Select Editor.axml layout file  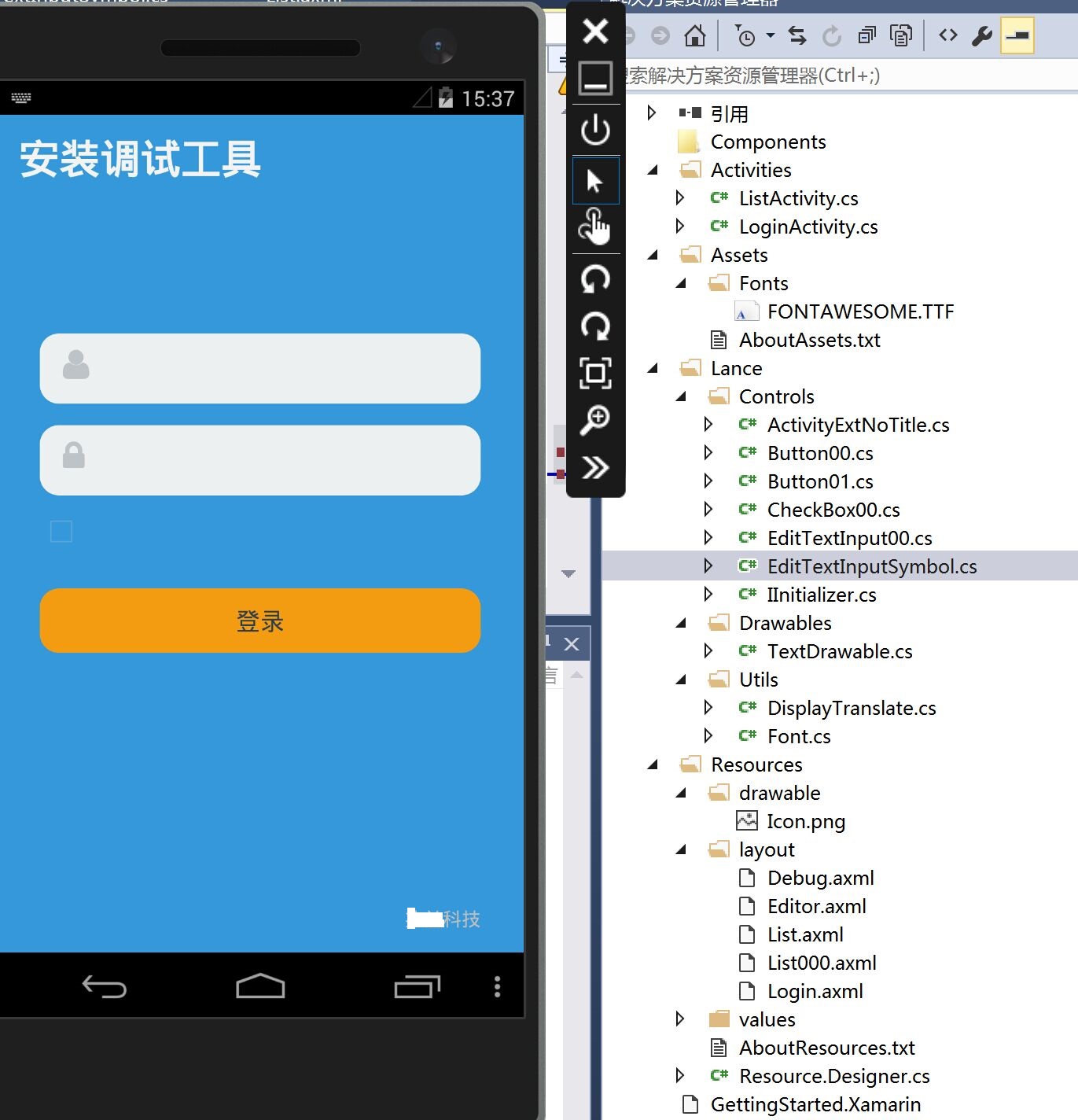816,906
